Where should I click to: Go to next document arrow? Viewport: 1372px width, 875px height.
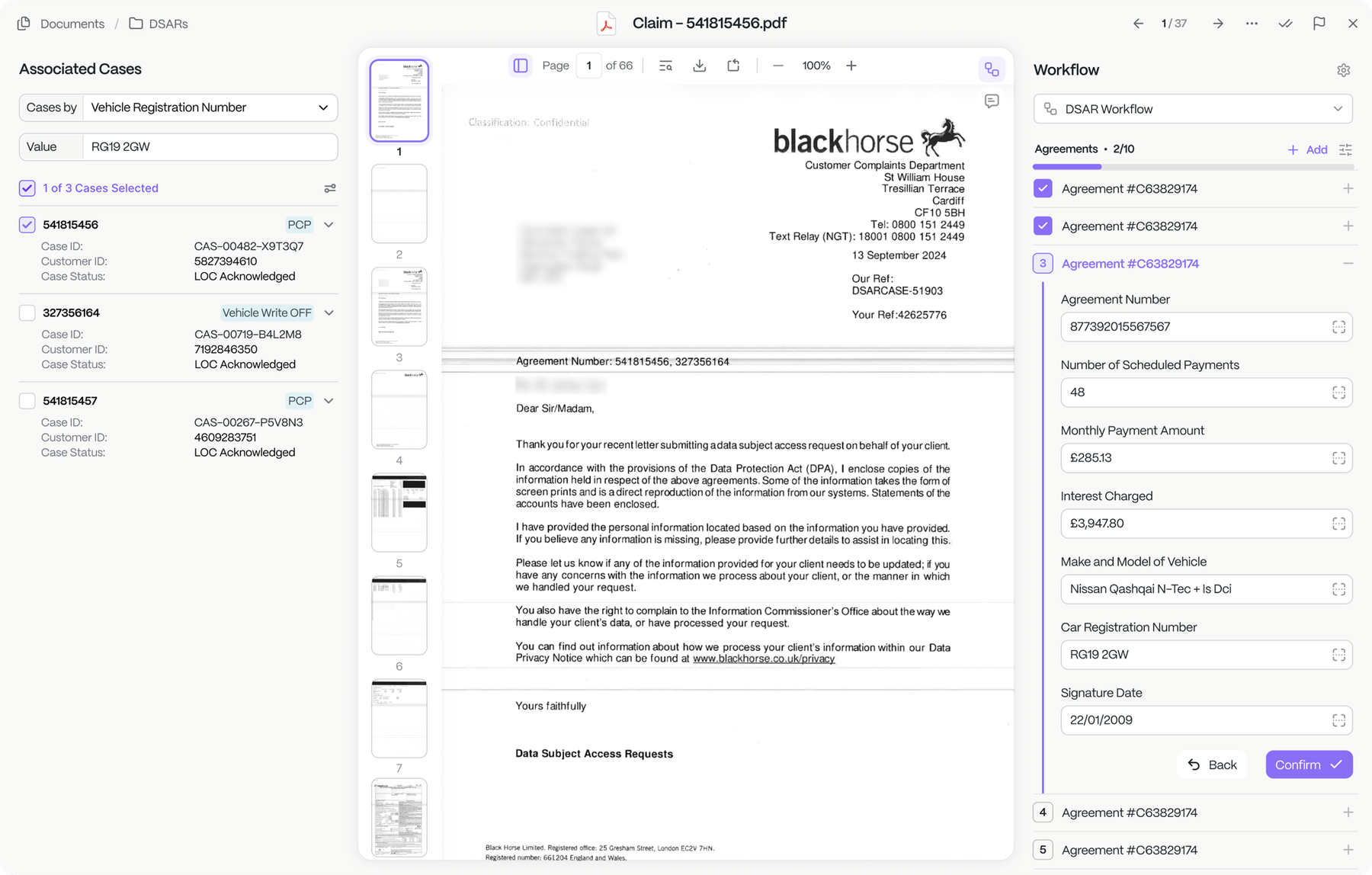pos(1218,24)
